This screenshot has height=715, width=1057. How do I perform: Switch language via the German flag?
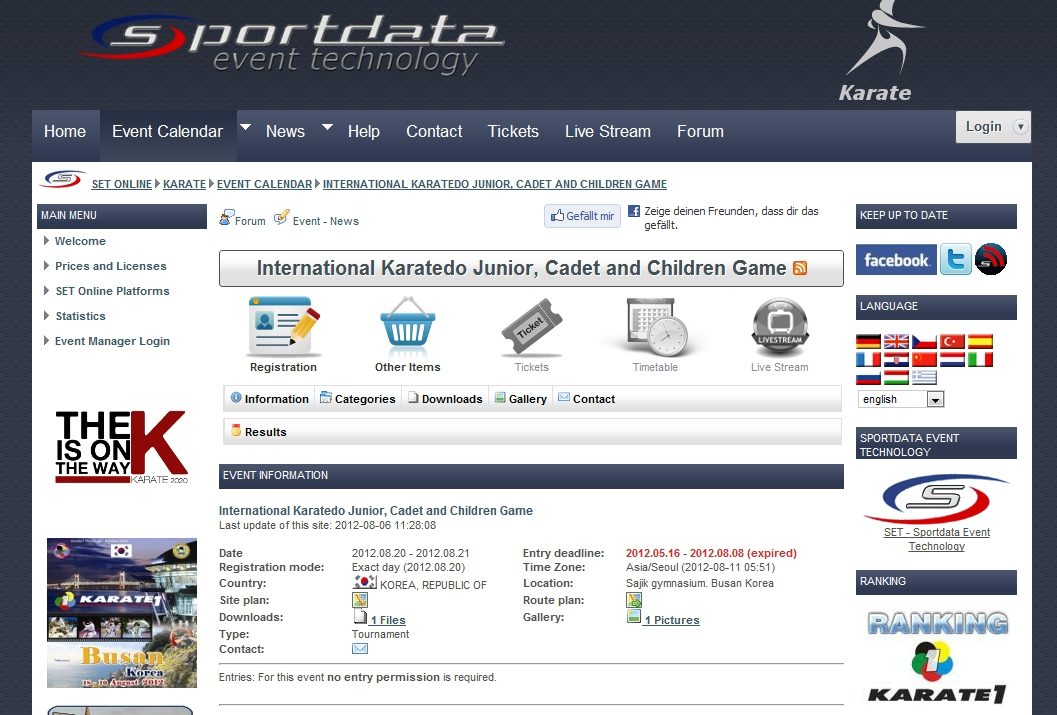point(868,342)
